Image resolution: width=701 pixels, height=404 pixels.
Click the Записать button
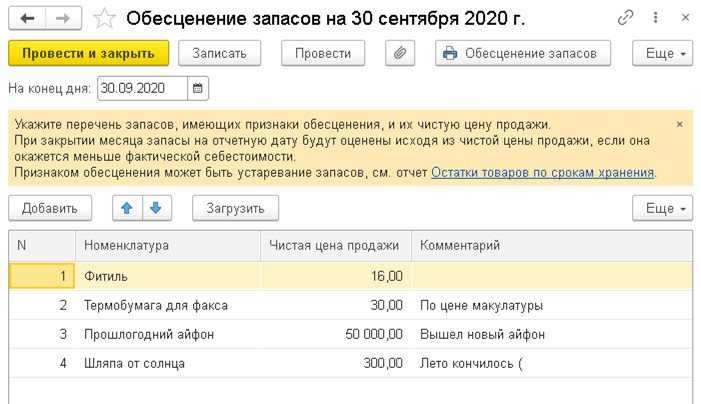220,53
